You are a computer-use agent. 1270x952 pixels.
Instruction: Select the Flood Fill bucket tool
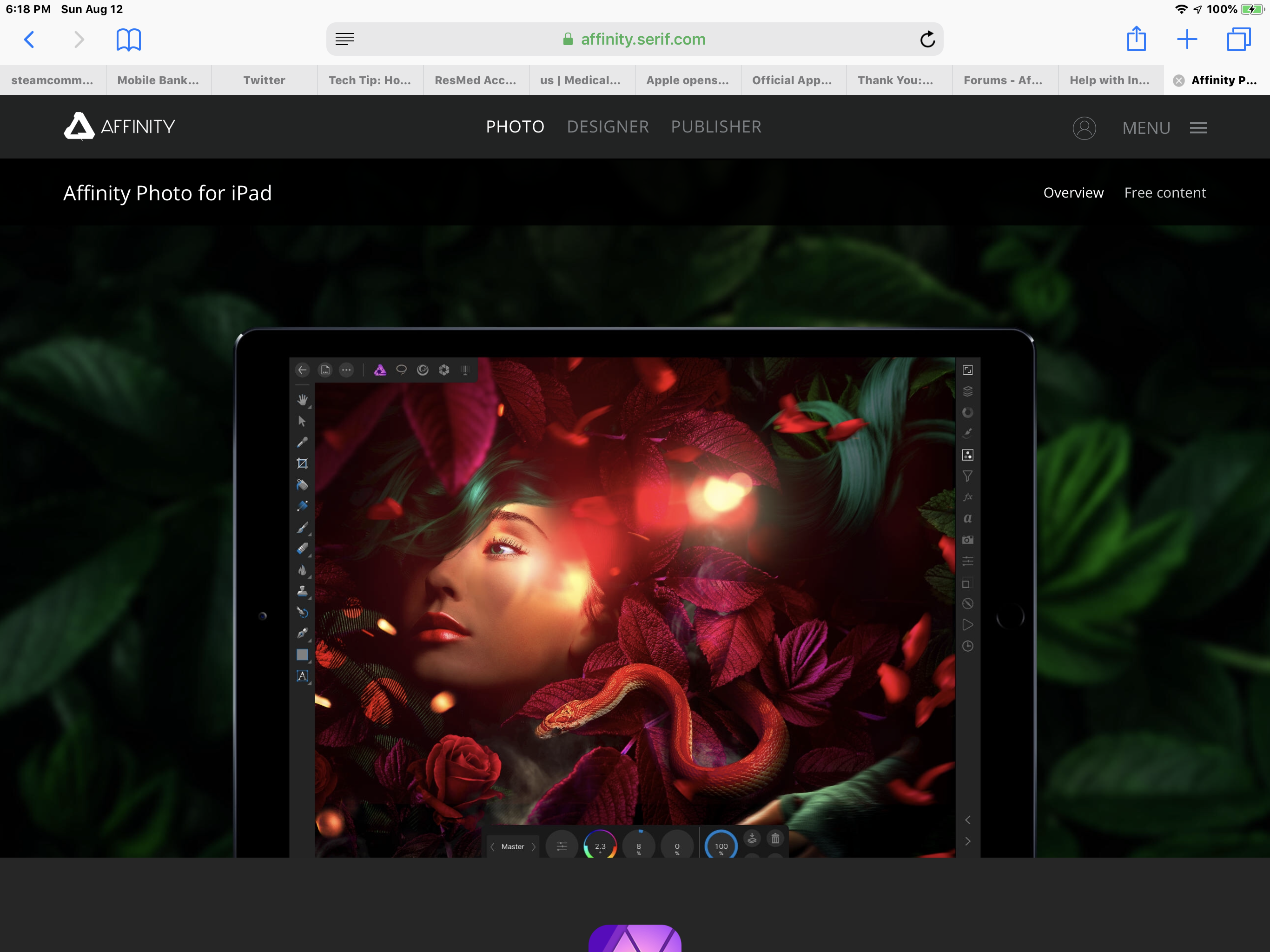pos(303,485)
